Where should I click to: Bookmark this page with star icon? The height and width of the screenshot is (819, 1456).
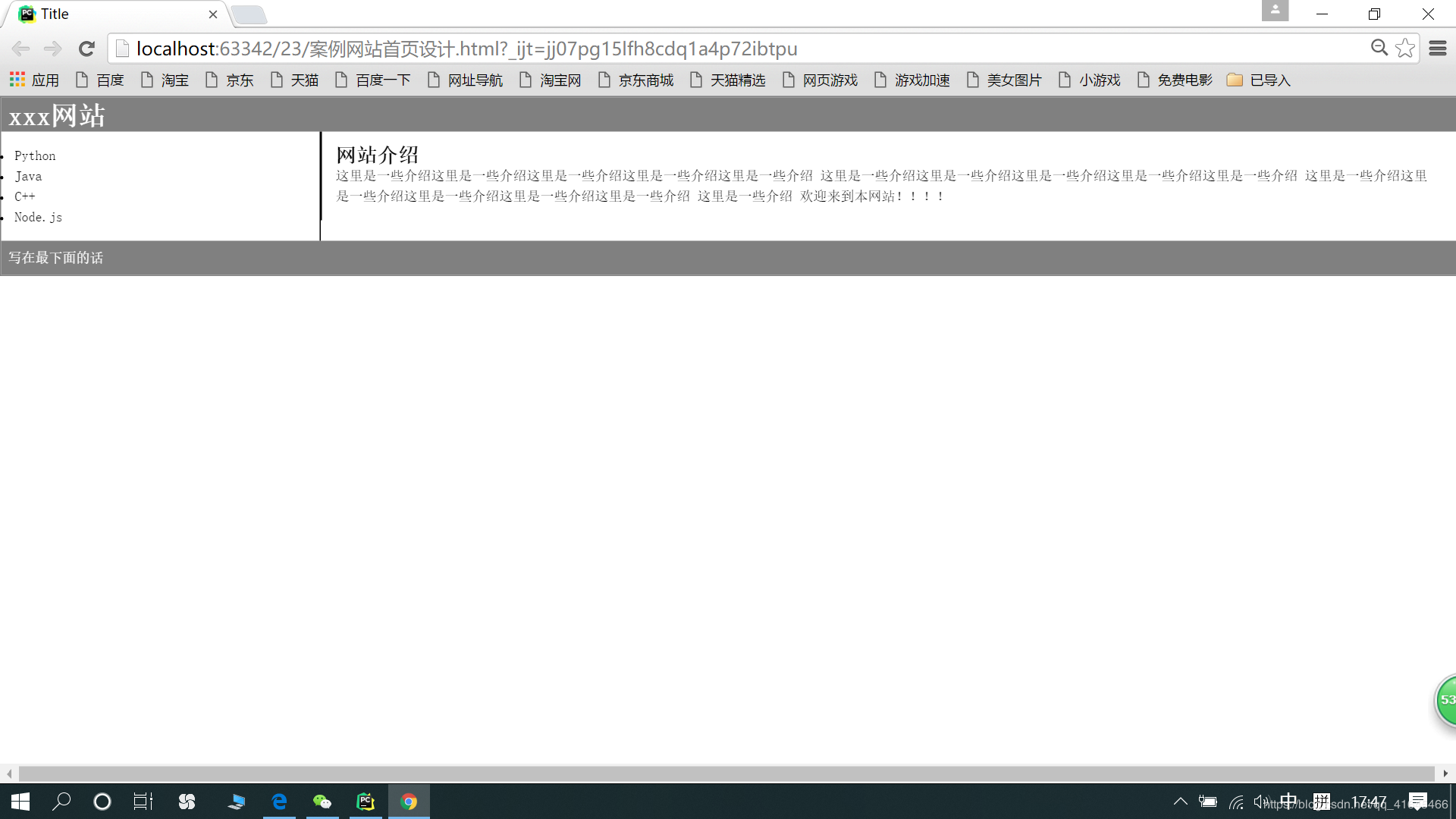pyautogui.click(x=1405, y=49)
